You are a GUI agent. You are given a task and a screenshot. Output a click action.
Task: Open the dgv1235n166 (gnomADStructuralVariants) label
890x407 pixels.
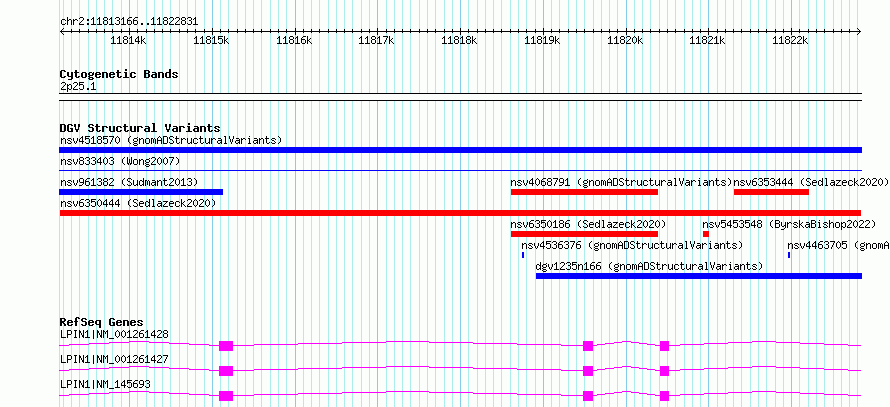649,266
